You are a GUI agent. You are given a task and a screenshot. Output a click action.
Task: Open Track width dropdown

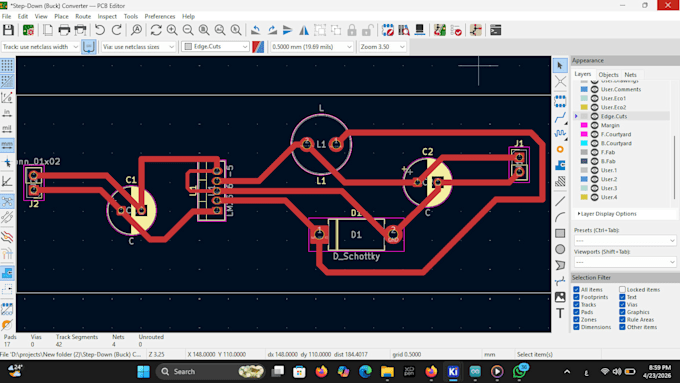click(x=40, y=46)
